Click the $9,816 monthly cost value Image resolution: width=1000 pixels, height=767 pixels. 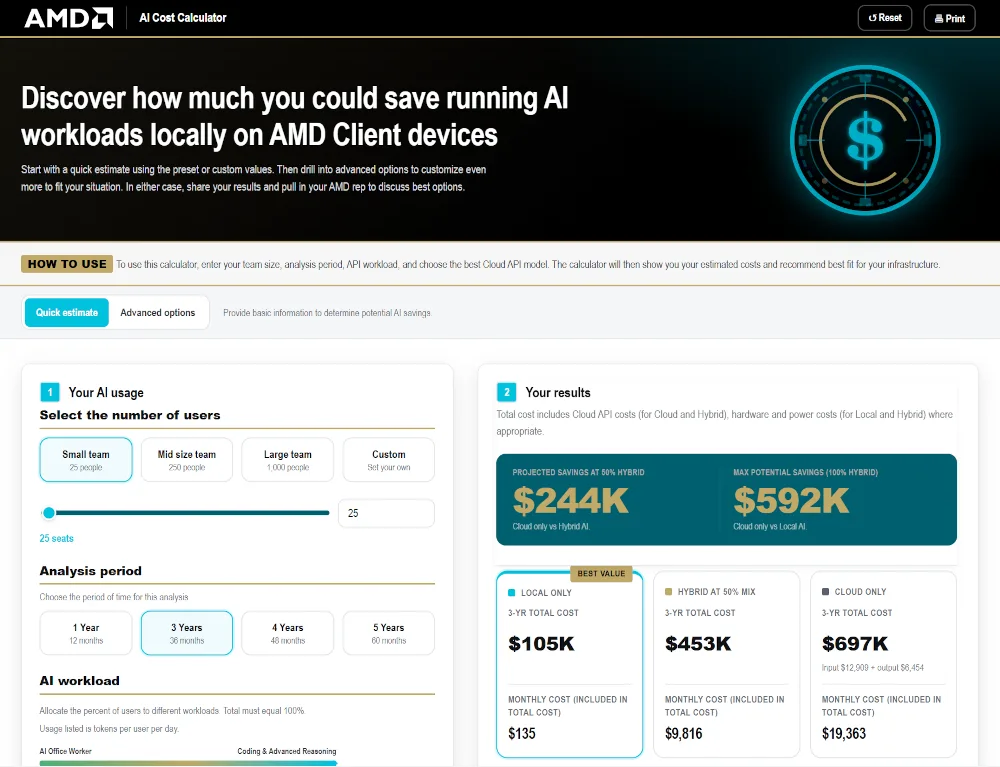[x=684, y=734]
